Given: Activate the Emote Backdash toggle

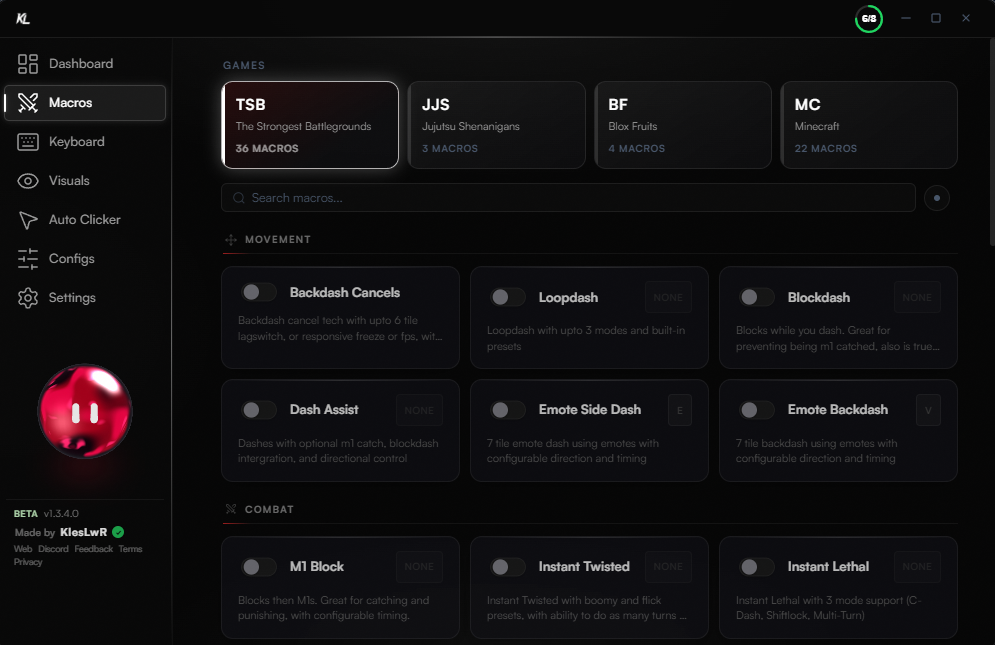Looking at the screenshot, I should (756, 409).
